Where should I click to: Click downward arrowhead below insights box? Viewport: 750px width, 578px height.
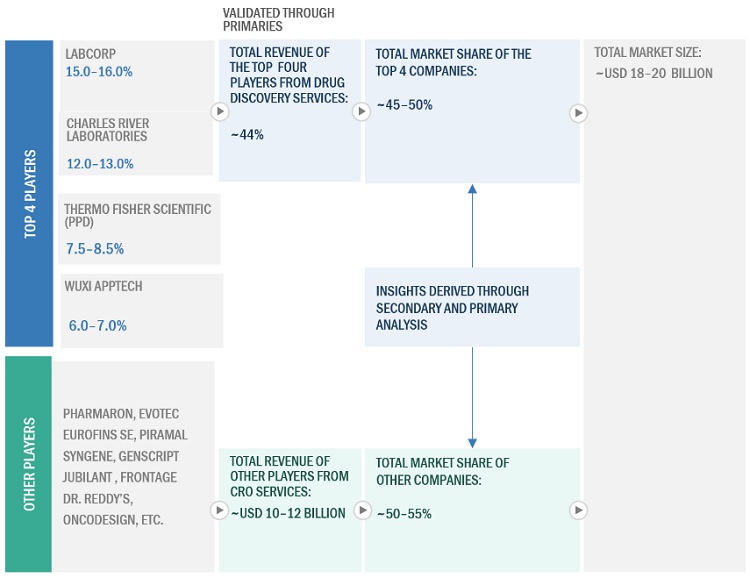(x=472, y=441)
